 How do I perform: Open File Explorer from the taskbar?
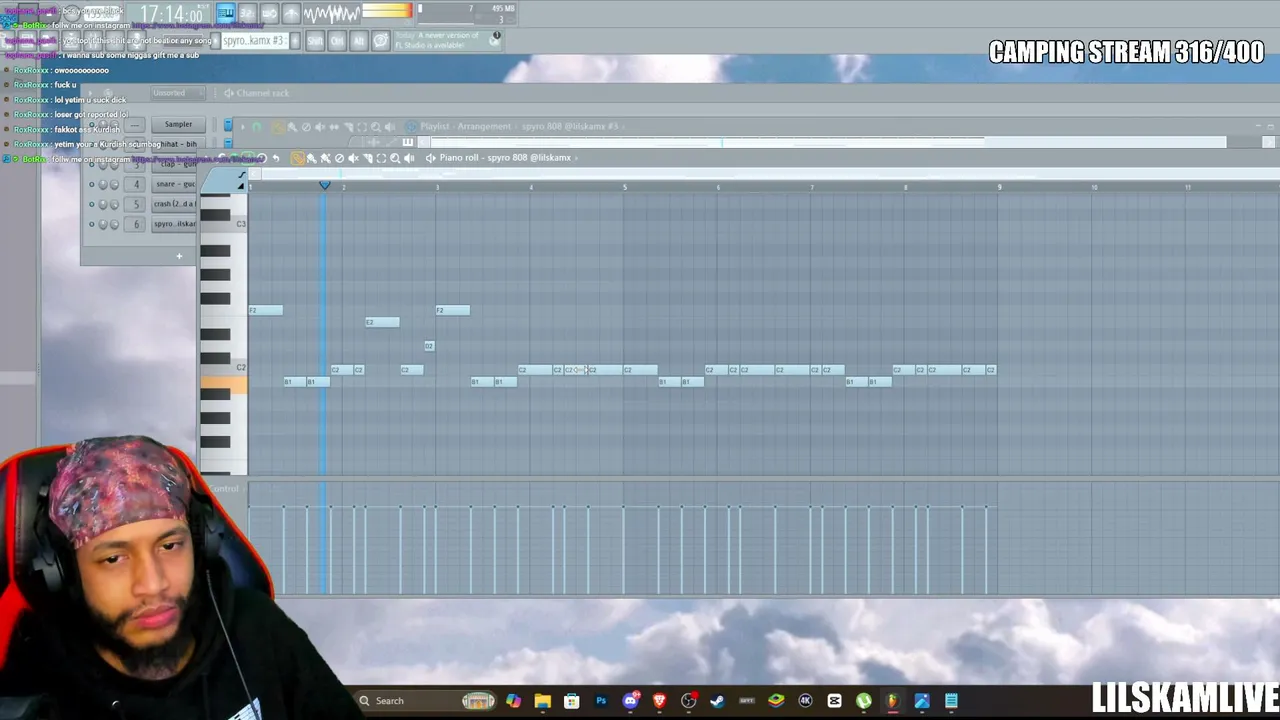[542, 701]
